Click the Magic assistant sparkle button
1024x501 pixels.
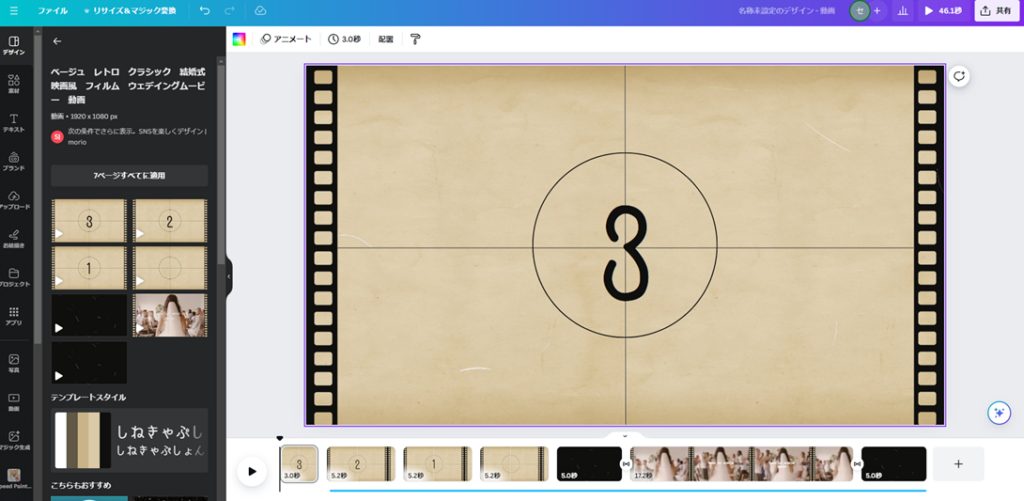(x=997, y=412)
